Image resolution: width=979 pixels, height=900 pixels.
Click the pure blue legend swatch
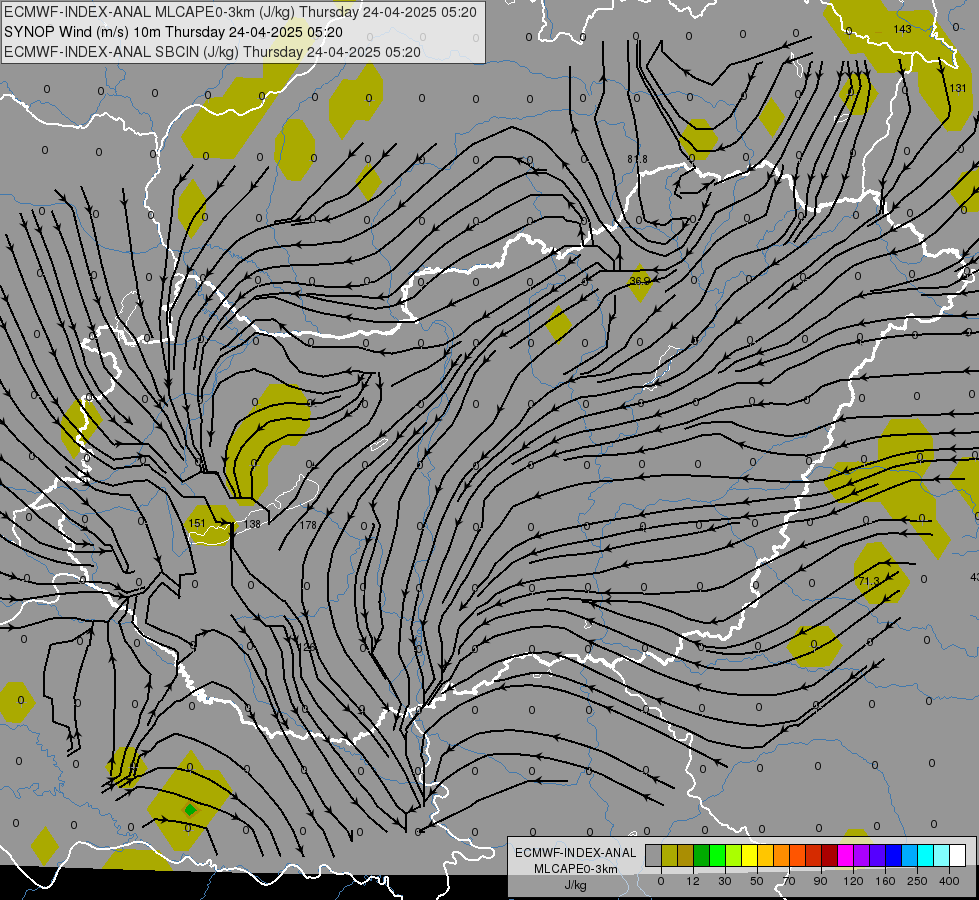point(894,856)
